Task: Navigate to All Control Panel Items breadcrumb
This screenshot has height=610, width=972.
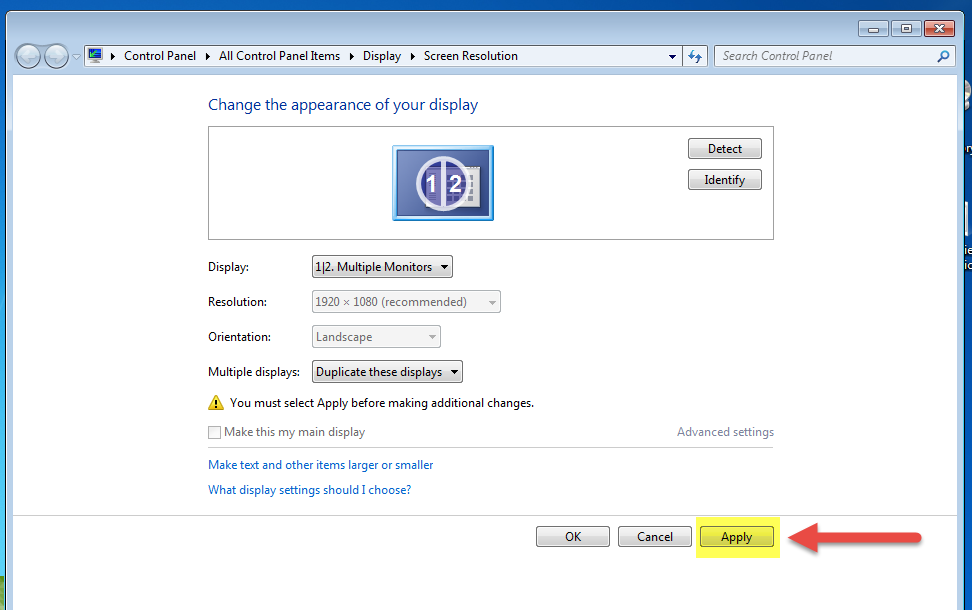Action: [279, 55]
